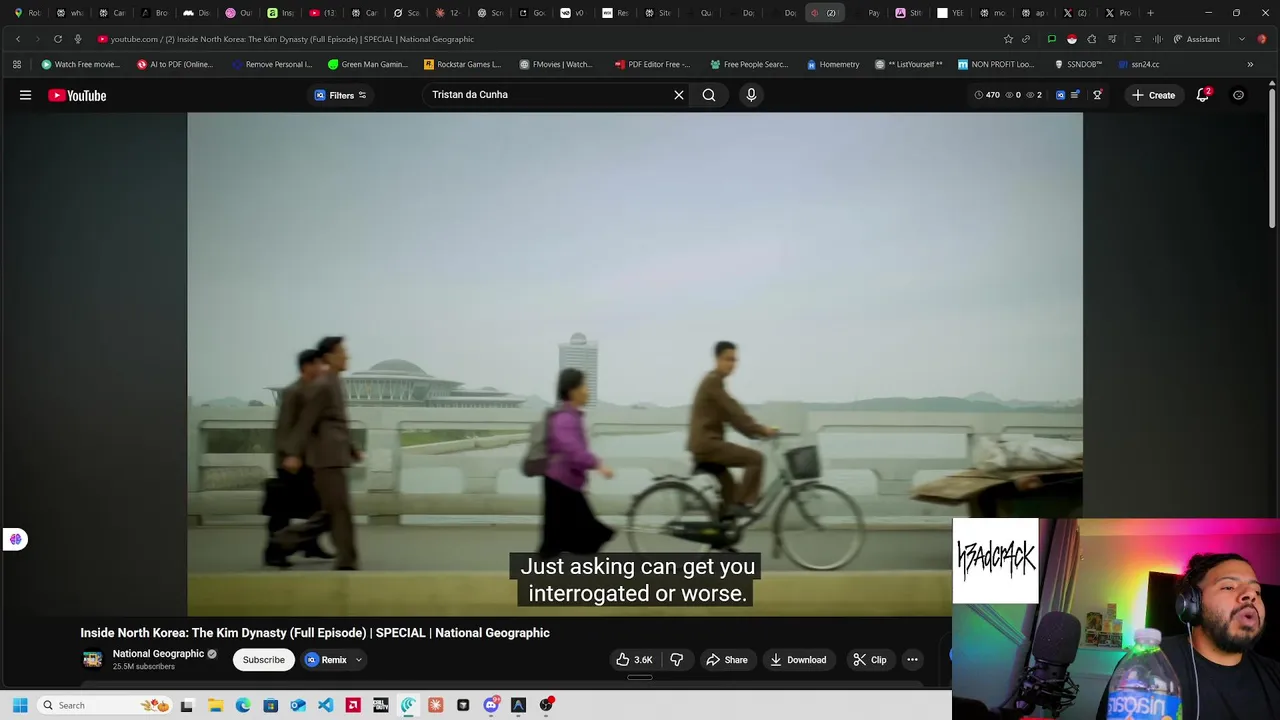Open the Homemetry bookmark
Image resolution: width=1280 pixels, height=720 pixels.
pos(833,64)
